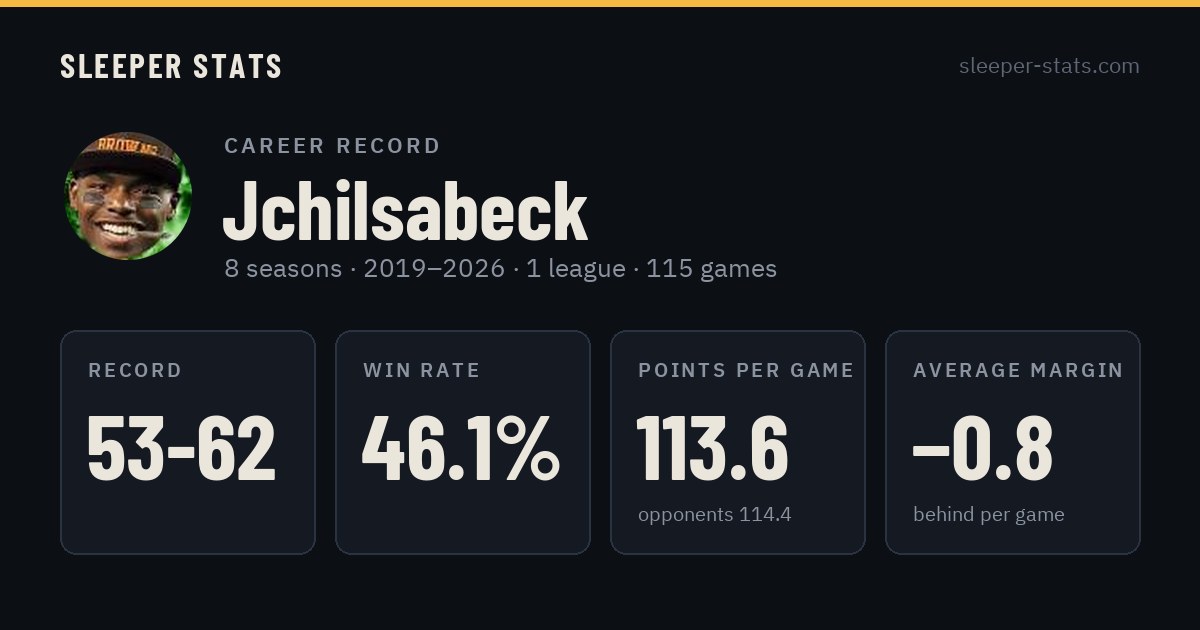Open the sleeper-stats.com link

1049,66
